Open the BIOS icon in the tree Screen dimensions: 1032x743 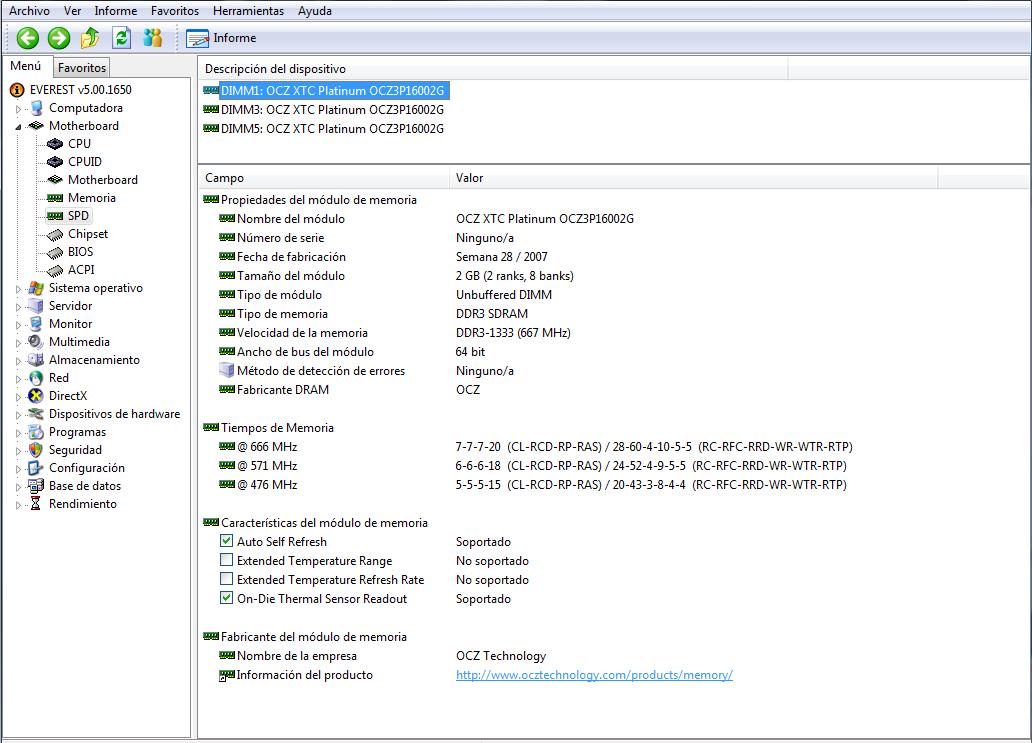55,252
